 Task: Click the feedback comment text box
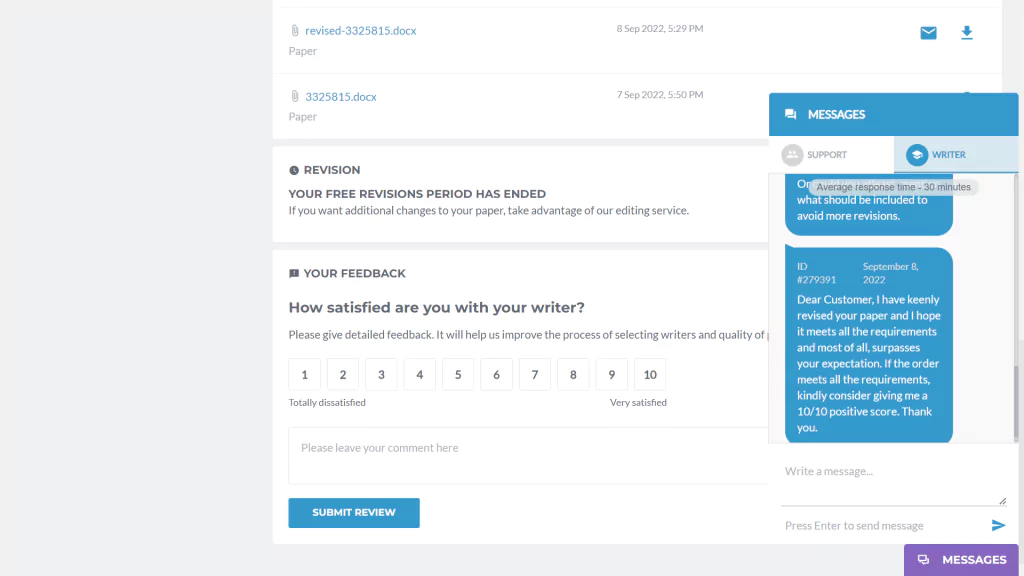[528, 456]
